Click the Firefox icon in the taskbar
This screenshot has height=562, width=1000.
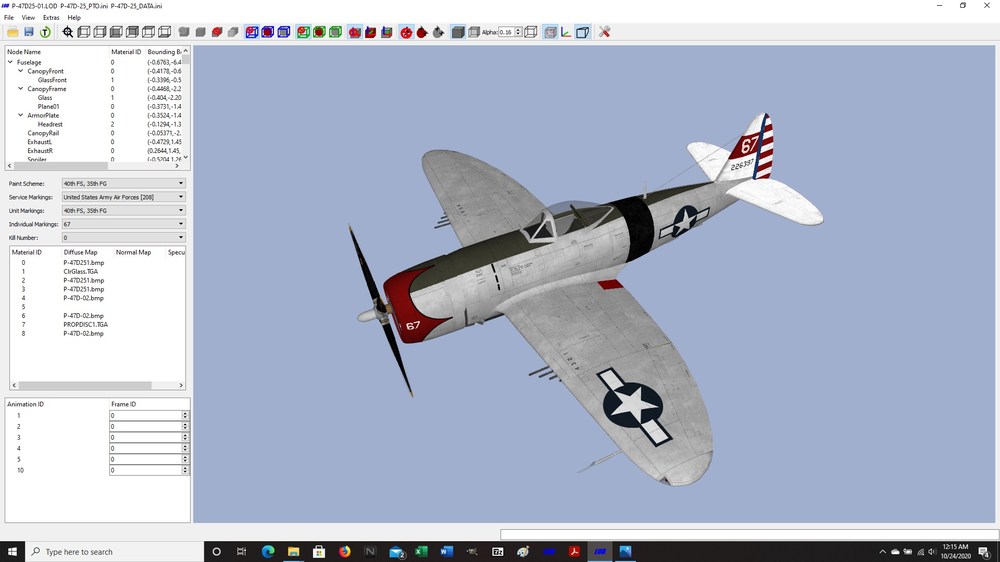(x=344, y=552)
